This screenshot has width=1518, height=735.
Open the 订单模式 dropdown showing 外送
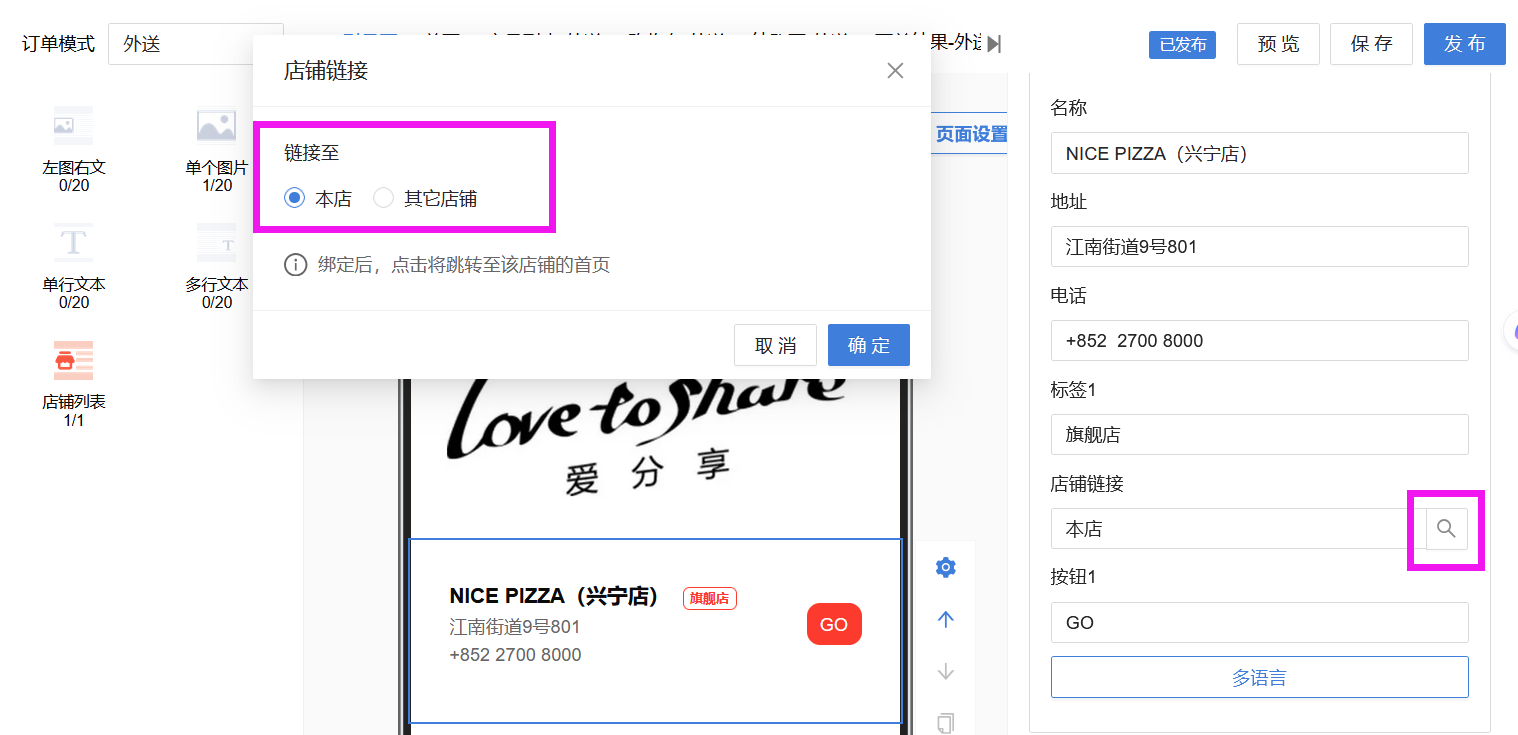click(196, 44)
